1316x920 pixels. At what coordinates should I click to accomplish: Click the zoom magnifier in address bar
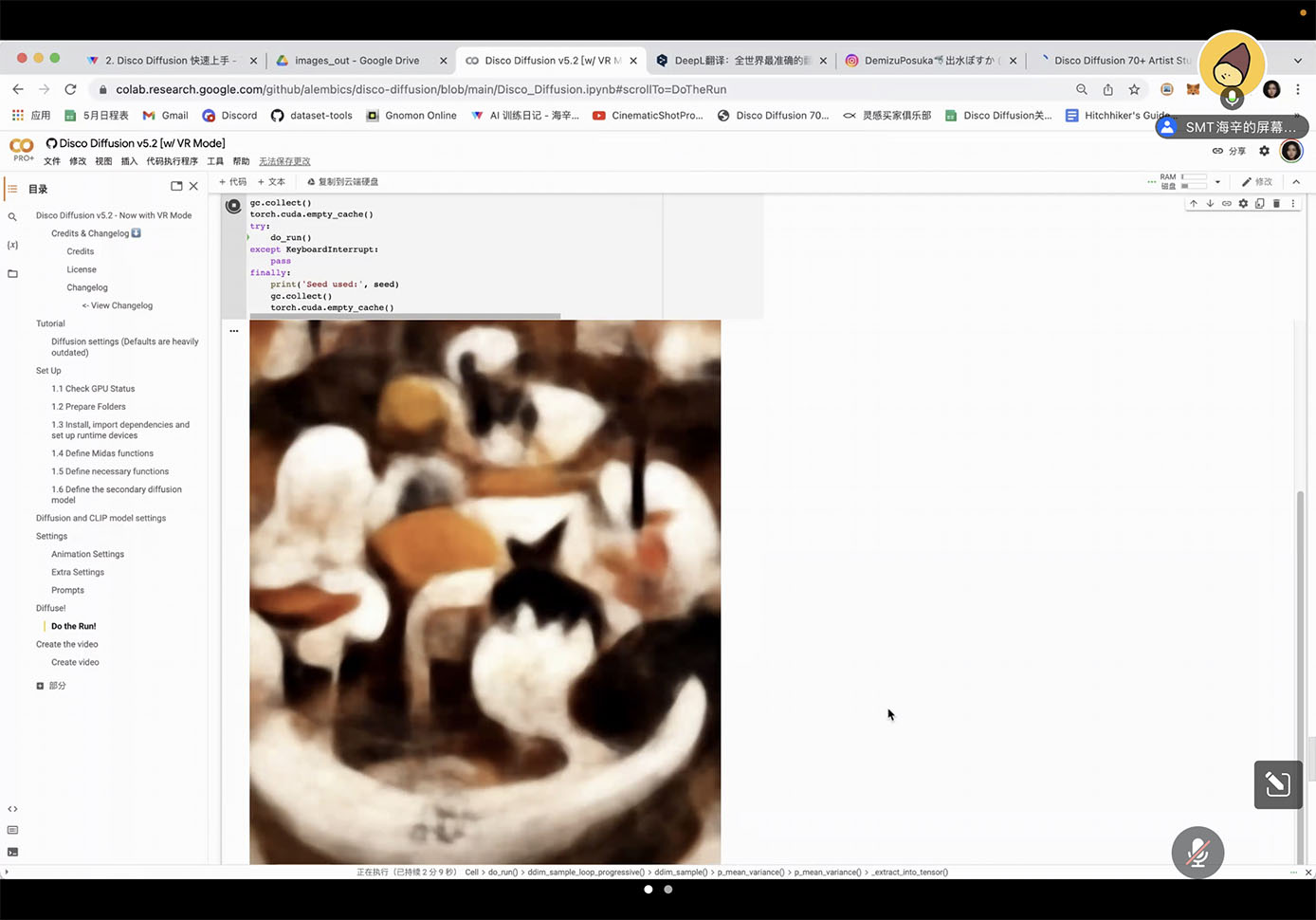click(x=1082, y=89)
